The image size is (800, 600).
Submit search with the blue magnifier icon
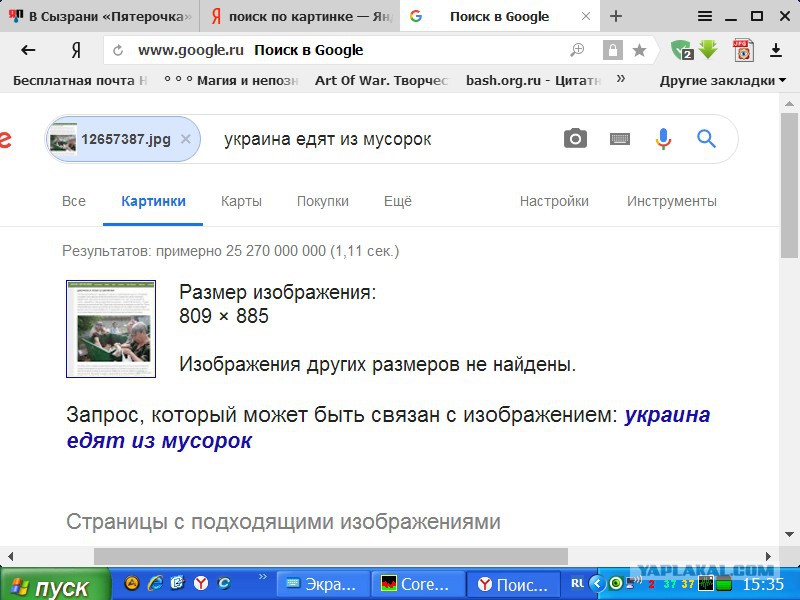click(x=707, y=138)
